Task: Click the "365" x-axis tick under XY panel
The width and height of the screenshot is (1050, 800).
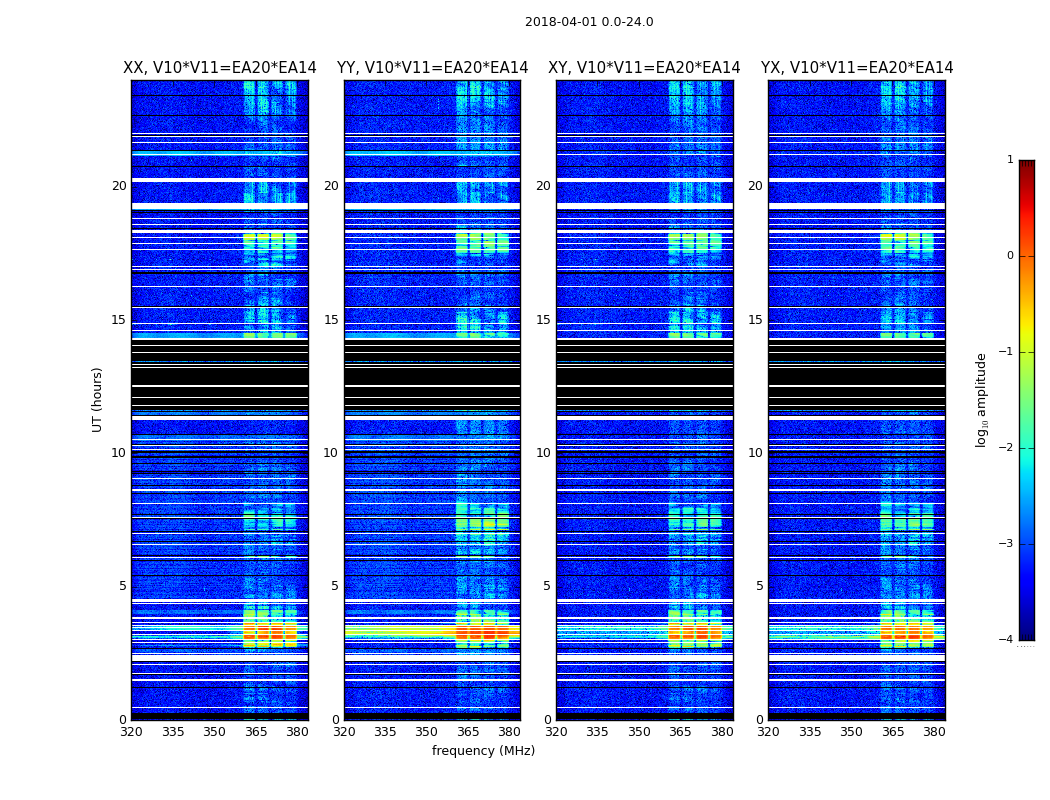Action: [x=680, y=732]
